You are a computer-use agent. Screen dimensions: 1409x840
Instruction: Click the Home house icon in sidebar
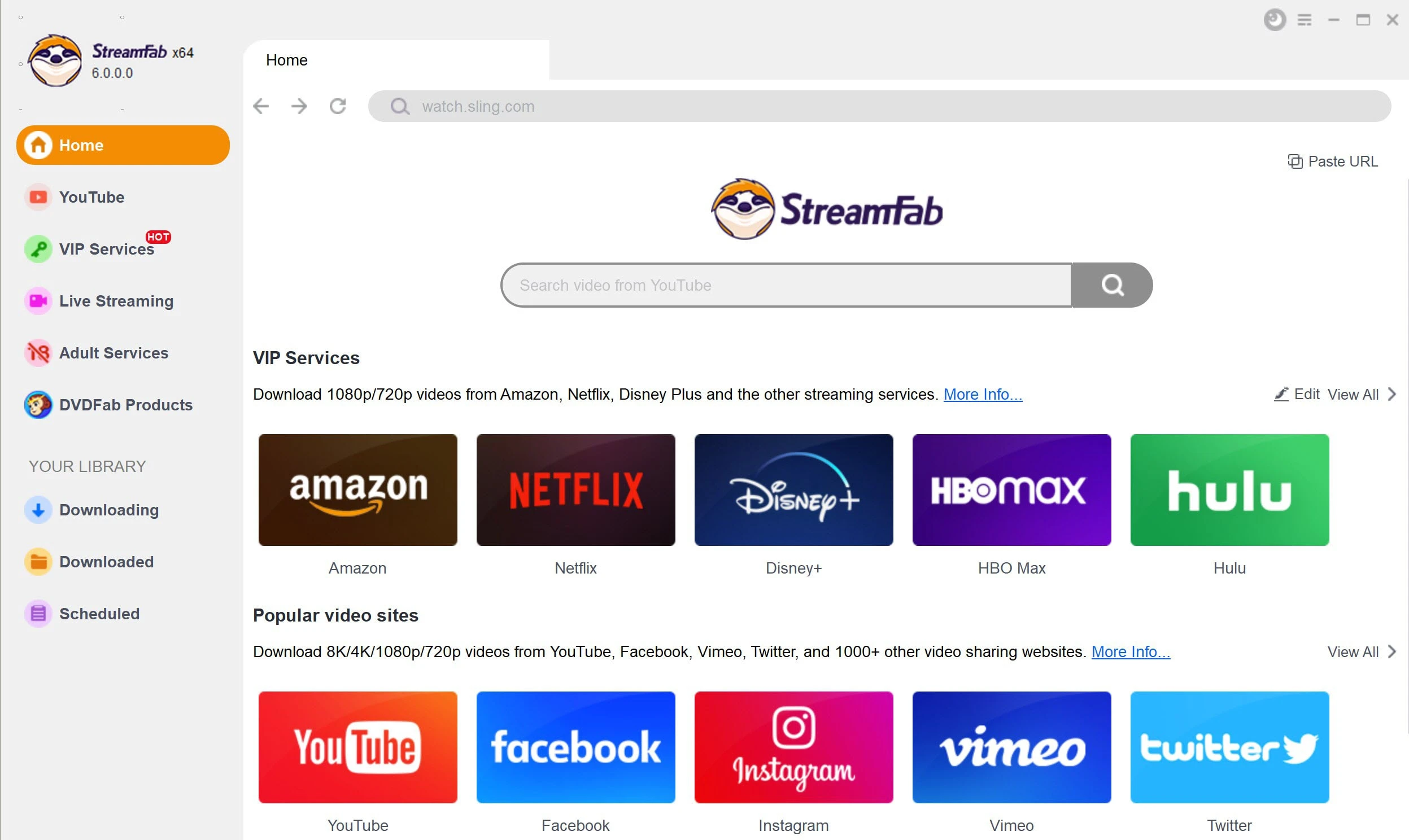(x=38, y=145)
